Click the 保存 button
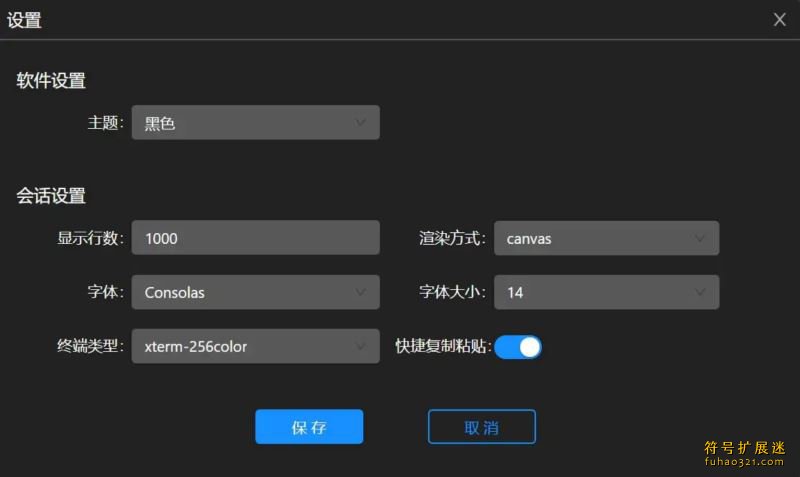800x477 pixels. coord(309,427)
